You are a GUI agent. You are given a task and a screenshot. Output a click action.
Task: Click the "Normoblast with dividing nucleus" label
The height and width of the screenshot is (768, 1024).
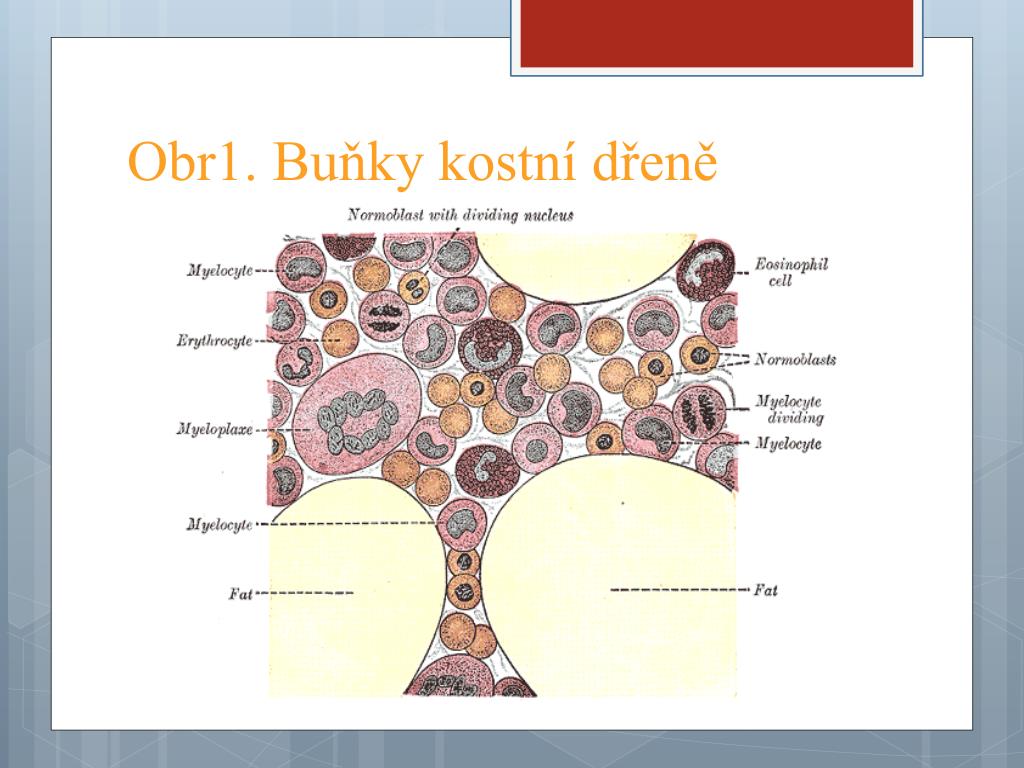[x=460, y=215]
